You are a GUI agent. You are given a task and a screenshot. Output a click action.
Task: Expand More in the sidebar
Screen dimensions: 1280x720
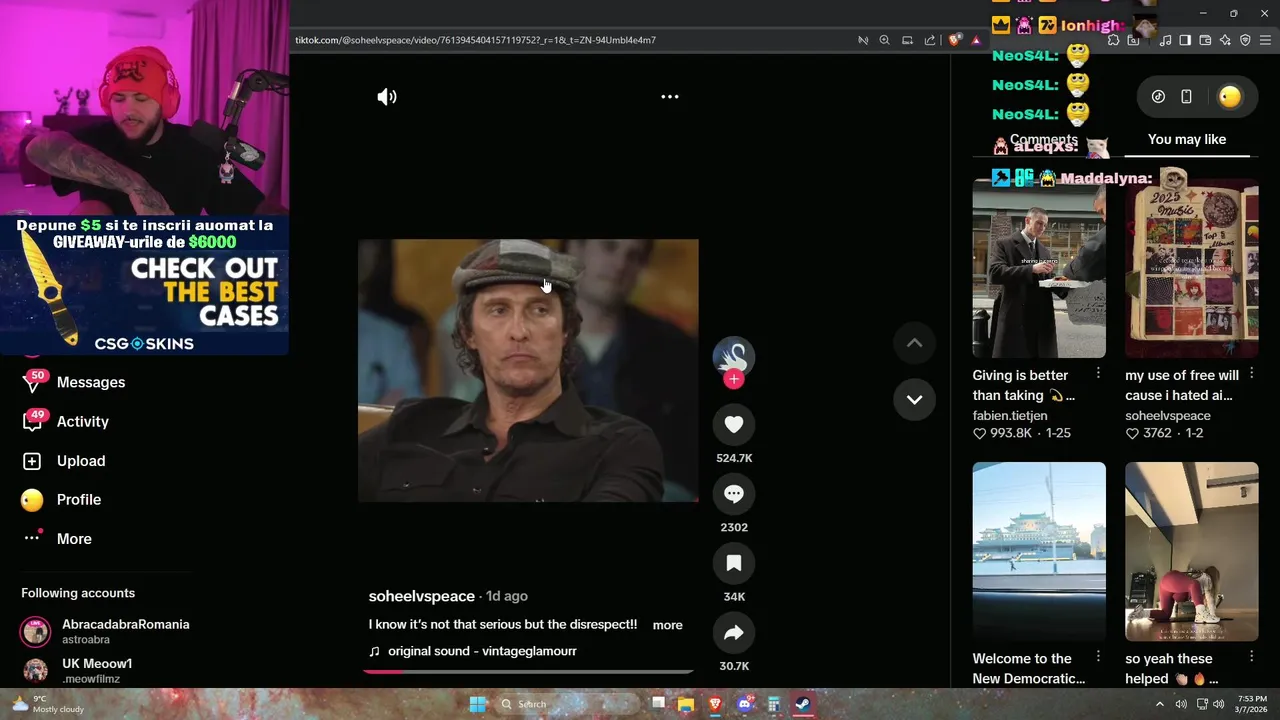(x=60, y=539)
